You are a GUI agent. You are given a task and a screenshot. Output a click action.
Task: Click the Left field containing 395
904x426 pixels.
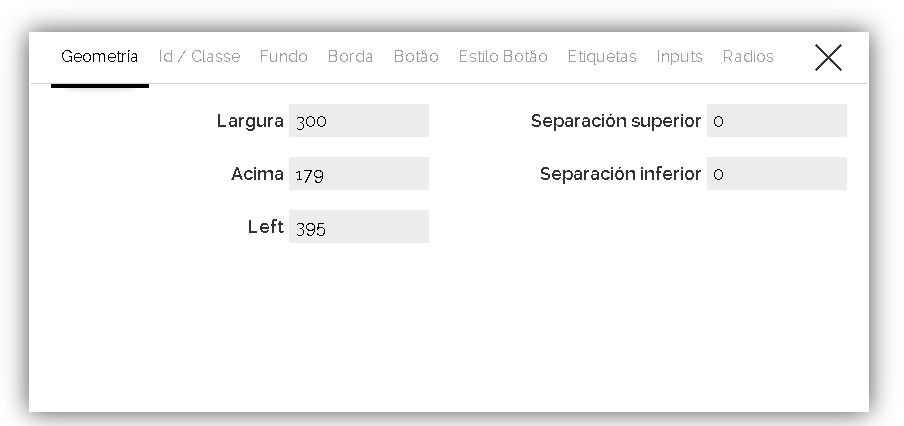(359, 227)
